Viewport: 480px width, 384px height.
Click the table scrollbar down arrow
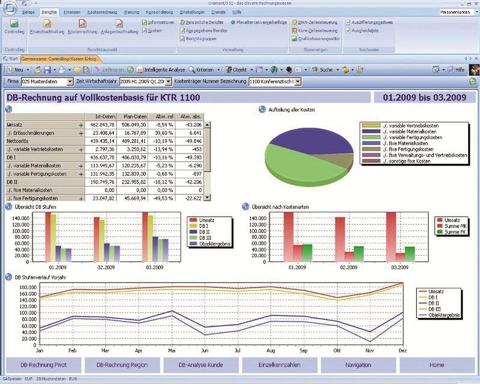tap(207, 198)
